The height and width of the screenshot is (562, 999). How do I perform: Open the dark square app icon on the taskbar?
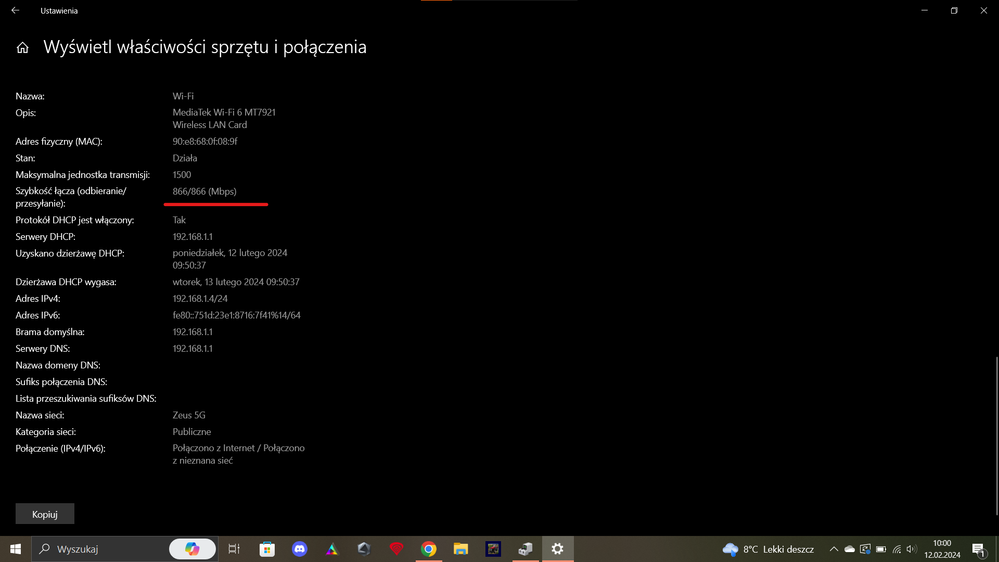click(493, 549)
